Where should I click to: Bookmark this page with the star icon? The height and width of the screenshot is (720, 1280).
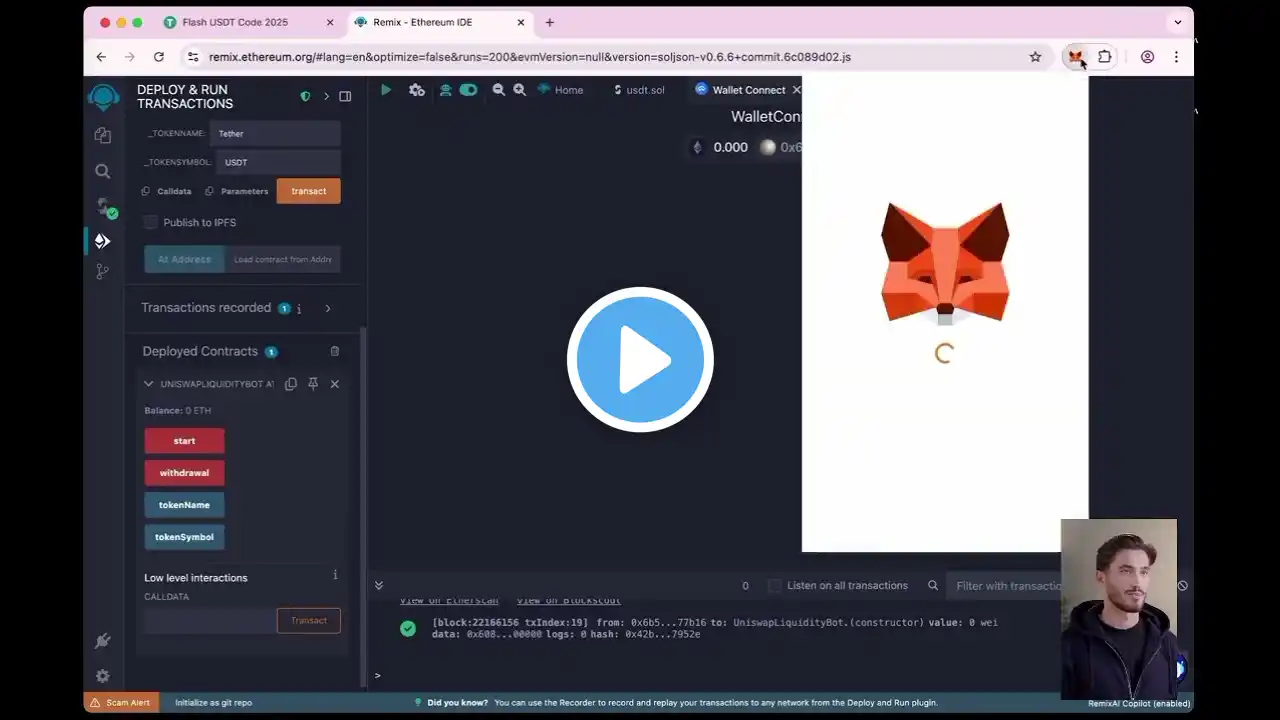click(1036, 57)
